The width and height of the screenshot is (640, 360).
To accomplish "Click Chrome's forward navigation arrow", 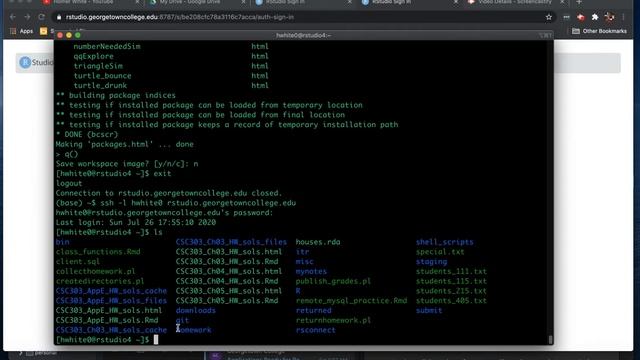I will tap(27, 17).
